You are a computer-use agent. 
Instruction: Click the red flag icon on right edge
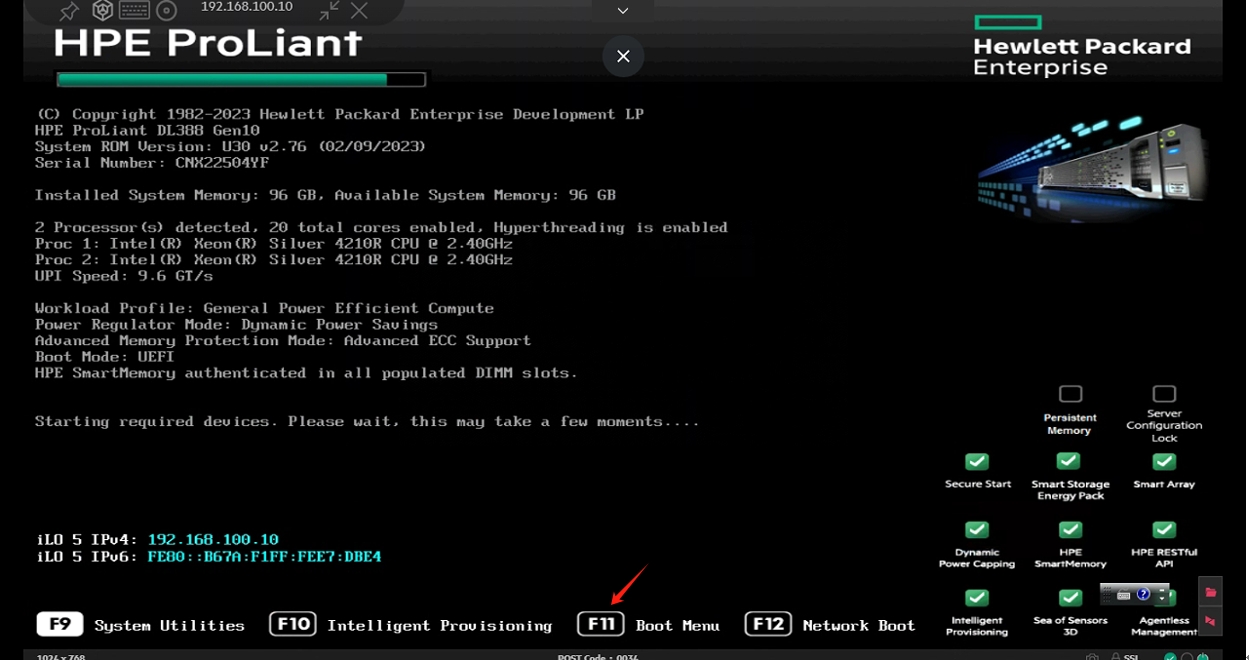(x=1210, y=621)
